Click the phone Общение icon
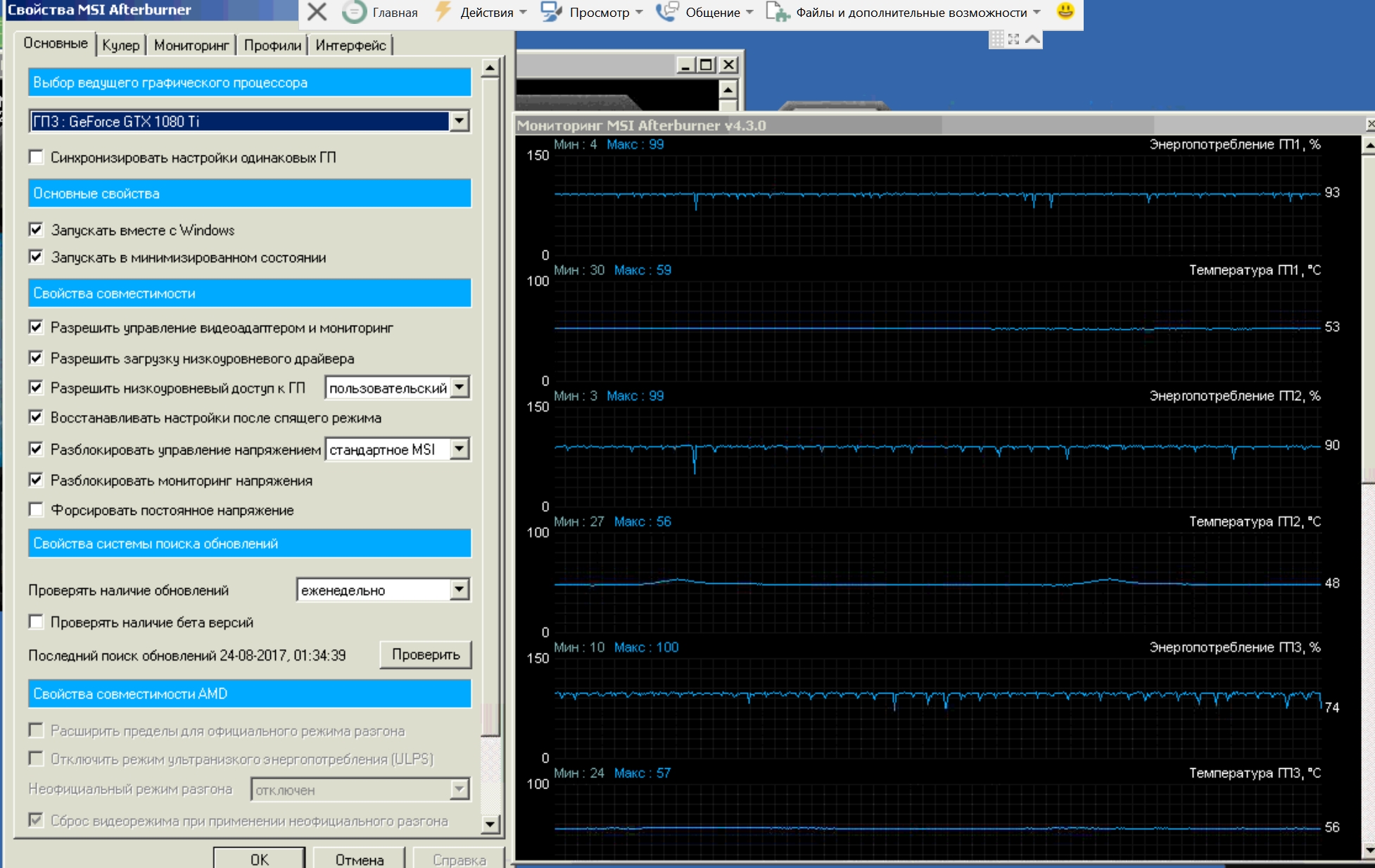Screen dimensions: 1375x868 667,12
